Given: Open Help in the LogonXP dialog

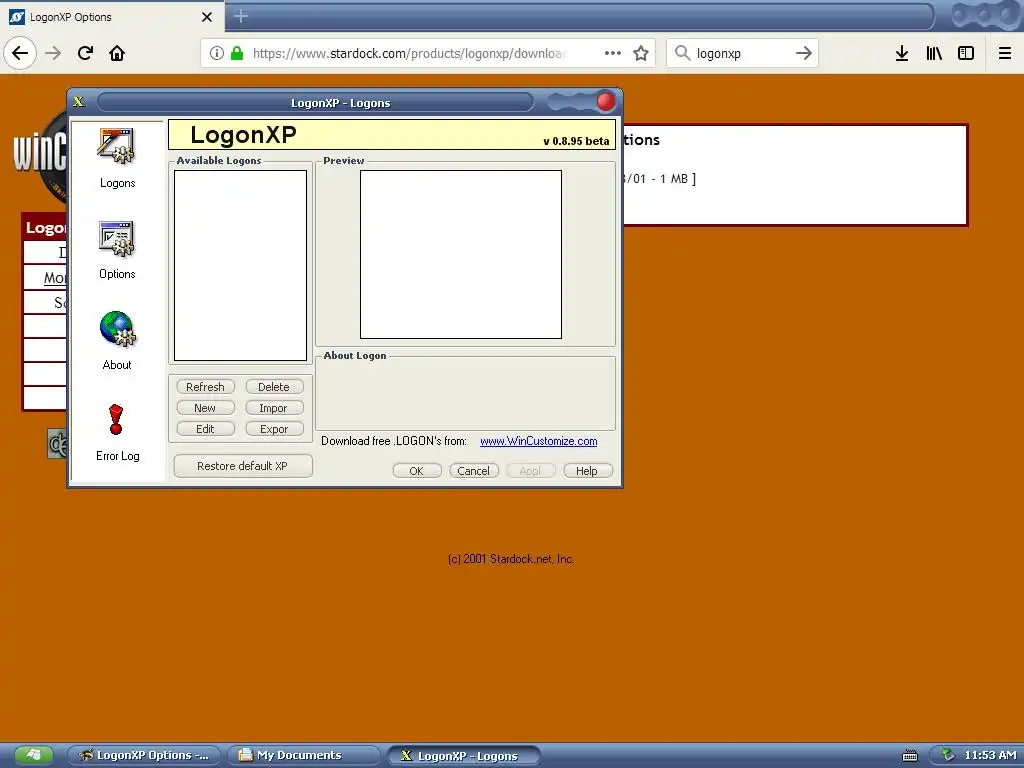Looking at the screenshot, I should [588, 471].
